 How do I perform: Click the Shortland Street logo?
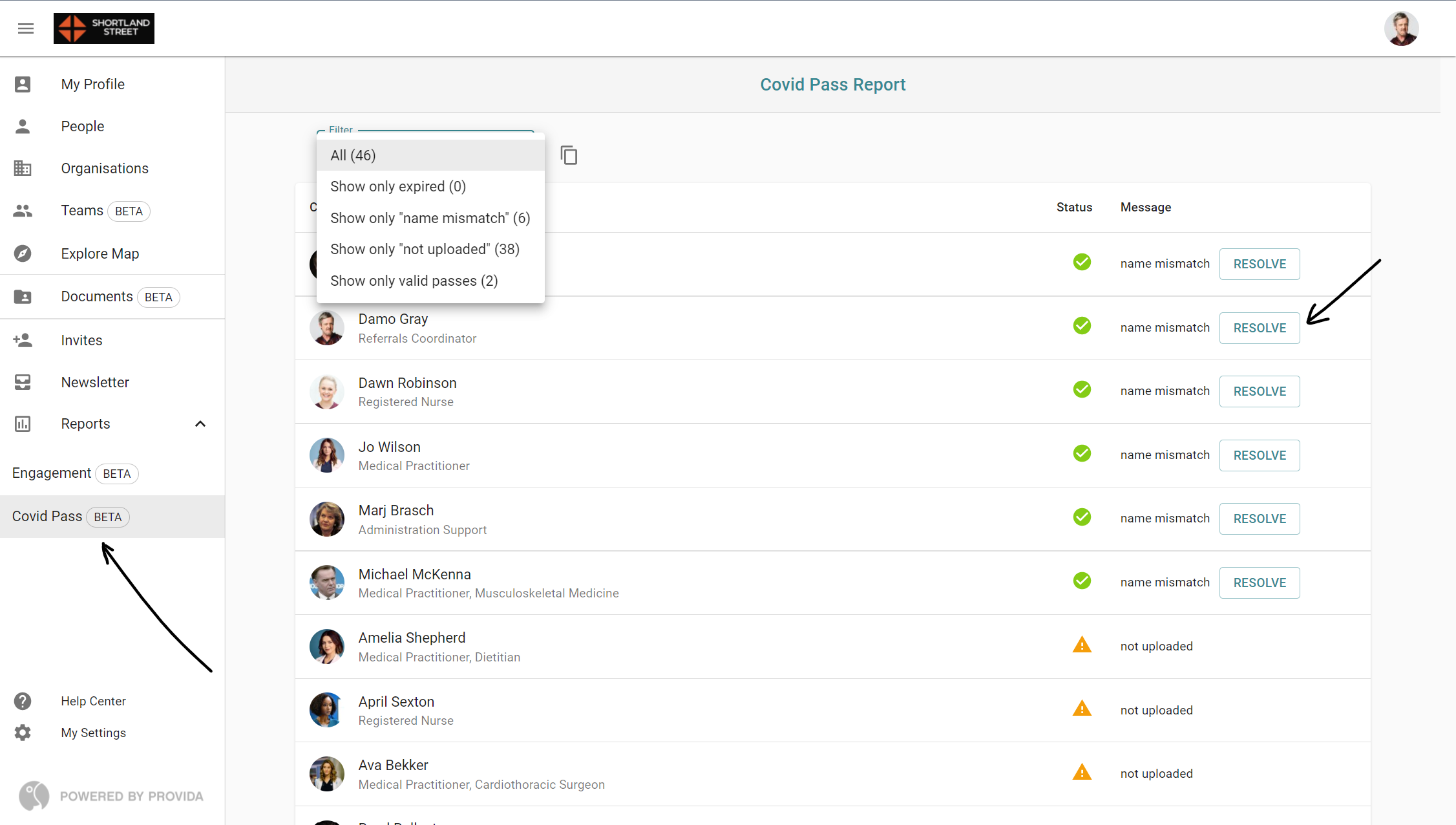click(x=104, y=28)
